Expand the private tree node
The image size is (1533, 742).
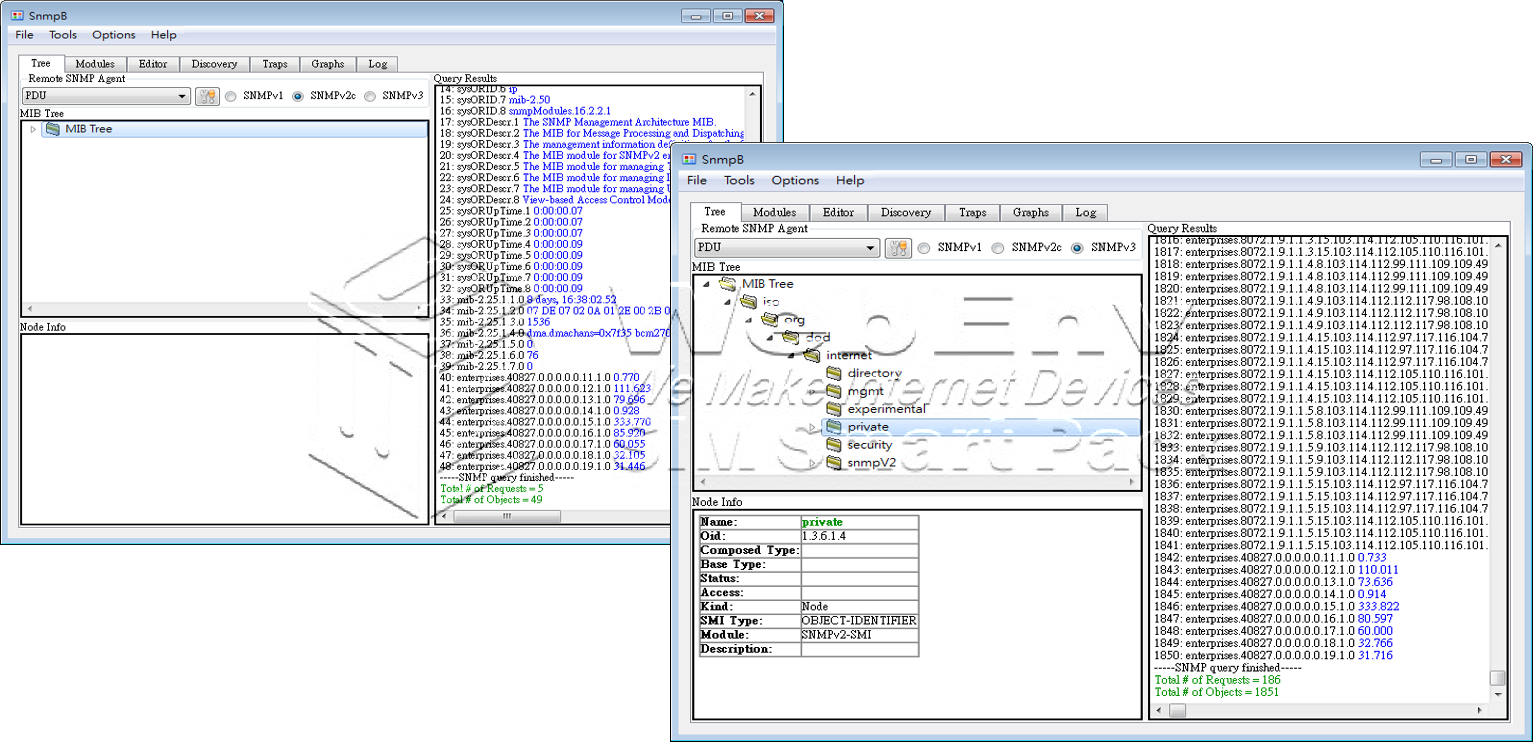[x=812, y=427]
